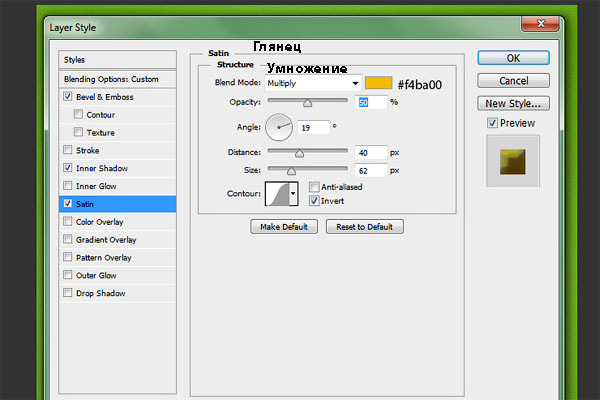The image size is (600, 400).
Task: Enable the Contour effect checkbox
Action: point(78,114)
